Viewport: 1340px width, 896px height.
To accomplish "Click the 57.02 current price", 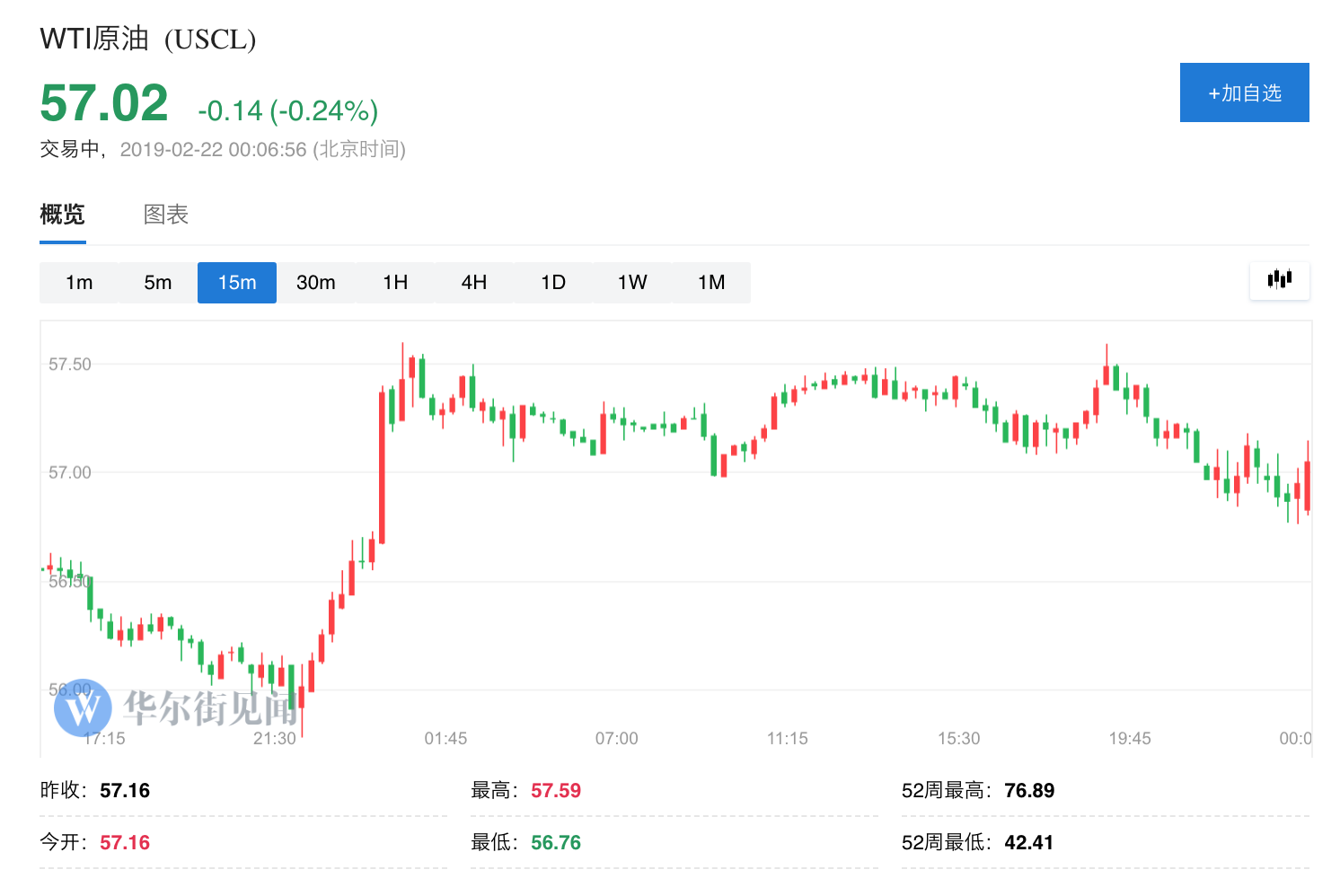I will click(104, 103).
